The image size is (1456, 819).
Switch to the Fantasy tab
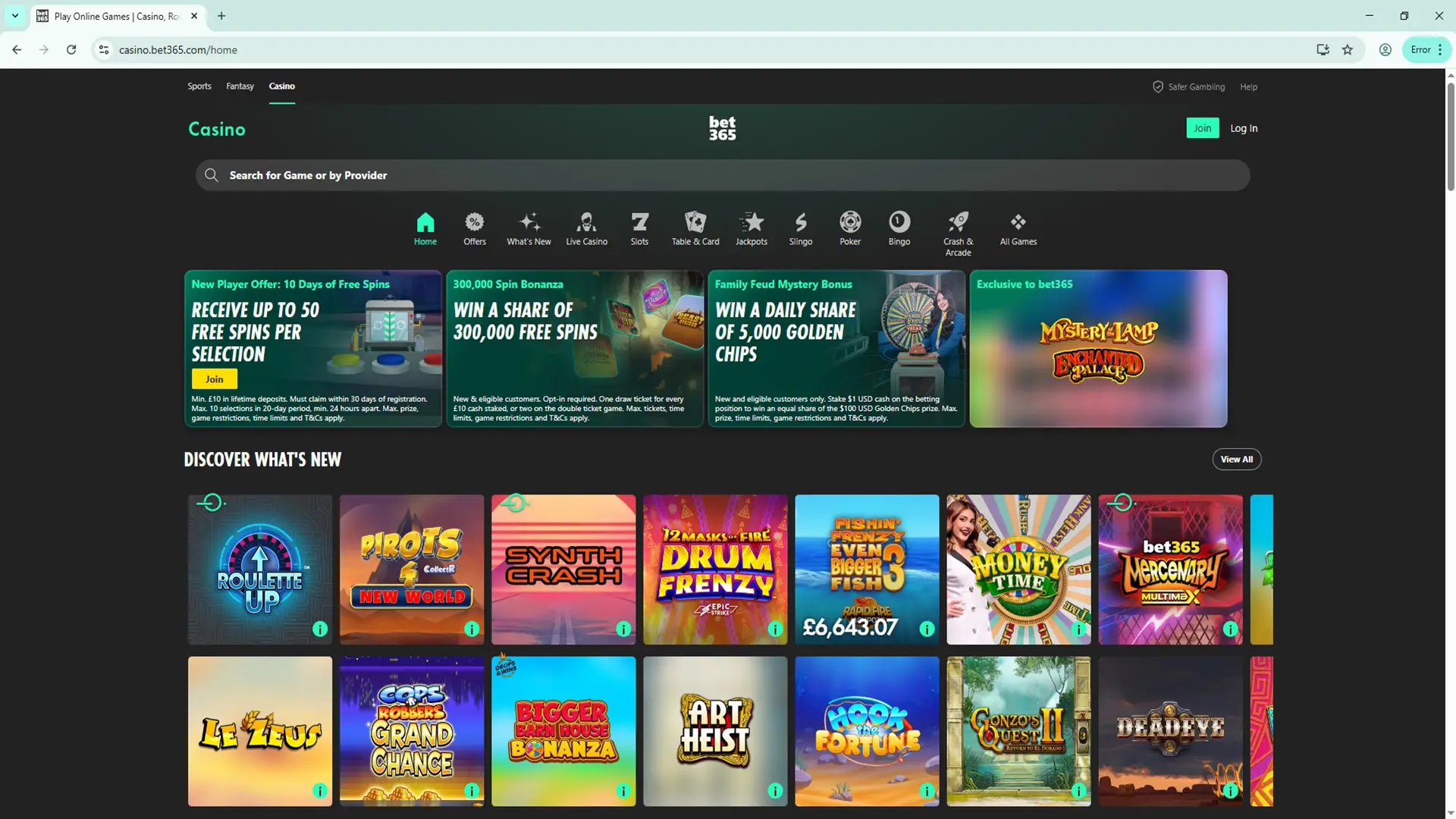(x=240, y=86)
